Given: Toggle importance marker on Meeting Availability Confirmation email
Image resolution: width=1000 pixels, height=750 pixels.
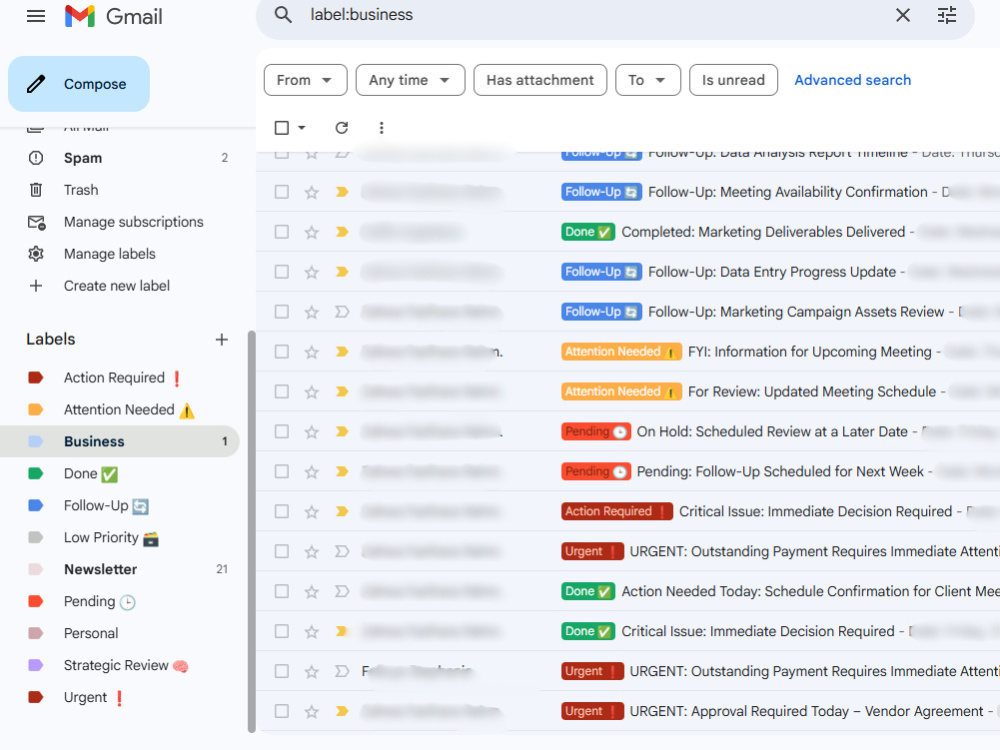Looking at the screenshot, I should pos(342,192).
